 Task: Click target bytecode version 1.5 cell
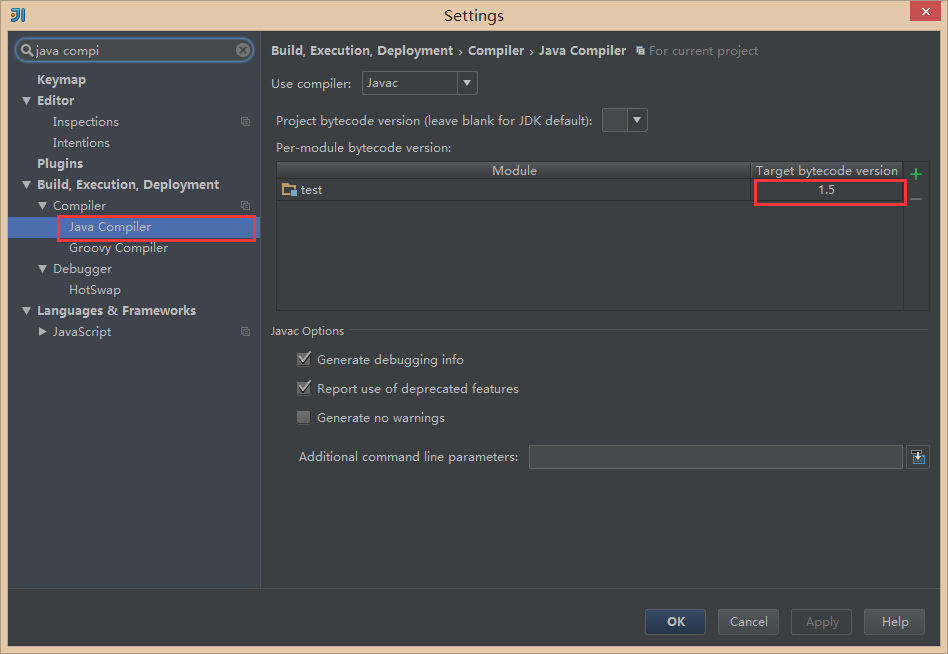[x=826, y=190]
